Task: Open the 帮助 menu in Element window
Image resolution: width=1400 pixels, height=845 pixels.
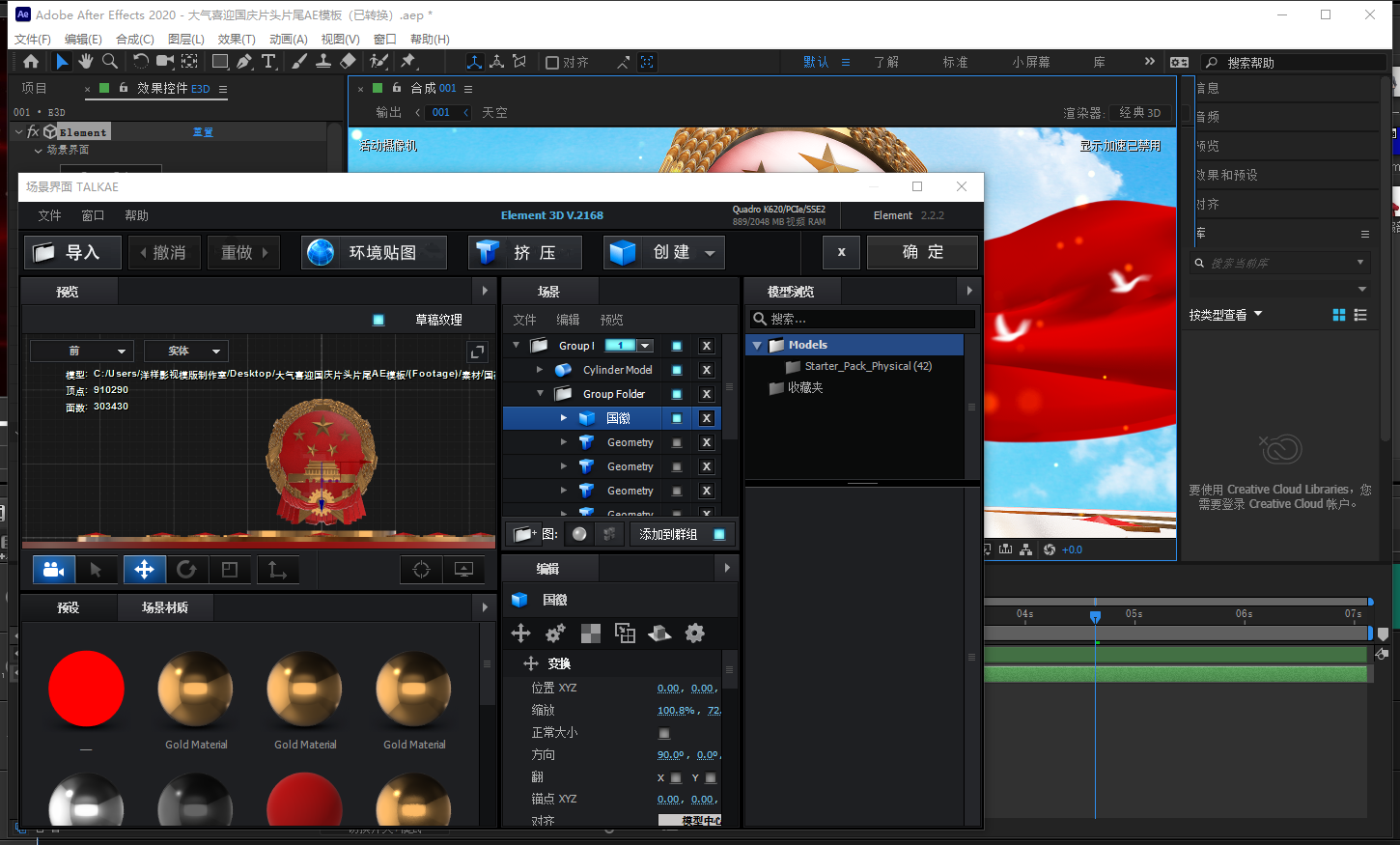Action: click(137, 215)
